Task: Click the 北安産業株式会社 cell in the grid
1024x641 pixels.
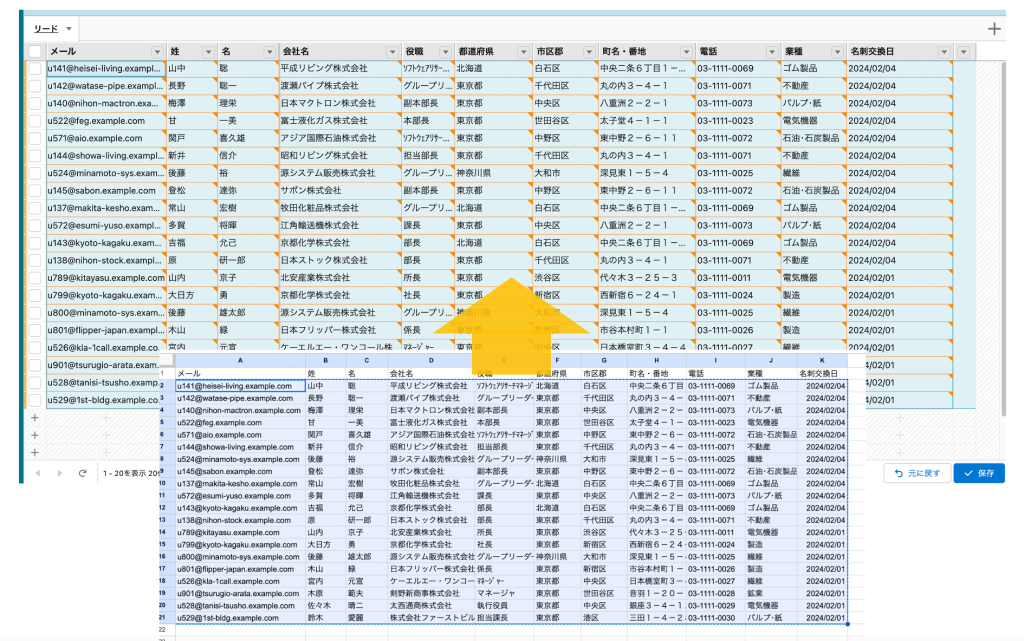Action: pyautogui.click(x=340, y=278)
